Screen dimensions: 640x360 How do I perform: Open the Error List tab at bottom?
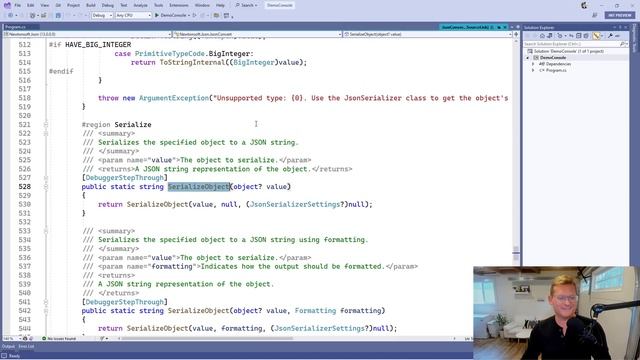(x=26, y=347)
